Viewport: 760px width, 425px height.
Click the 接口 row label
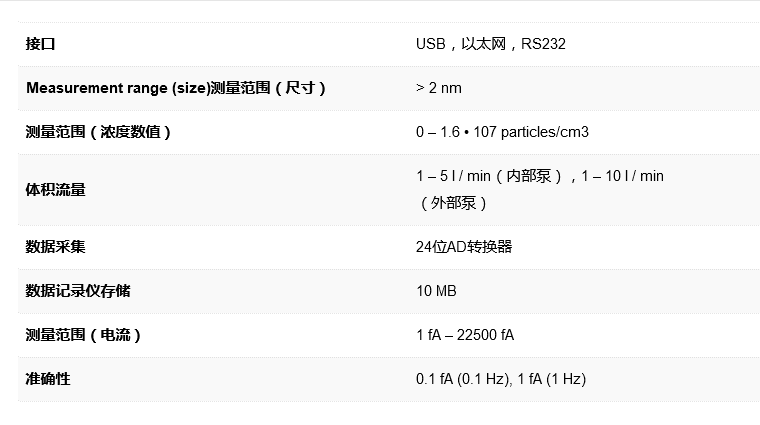click(40, 44)
